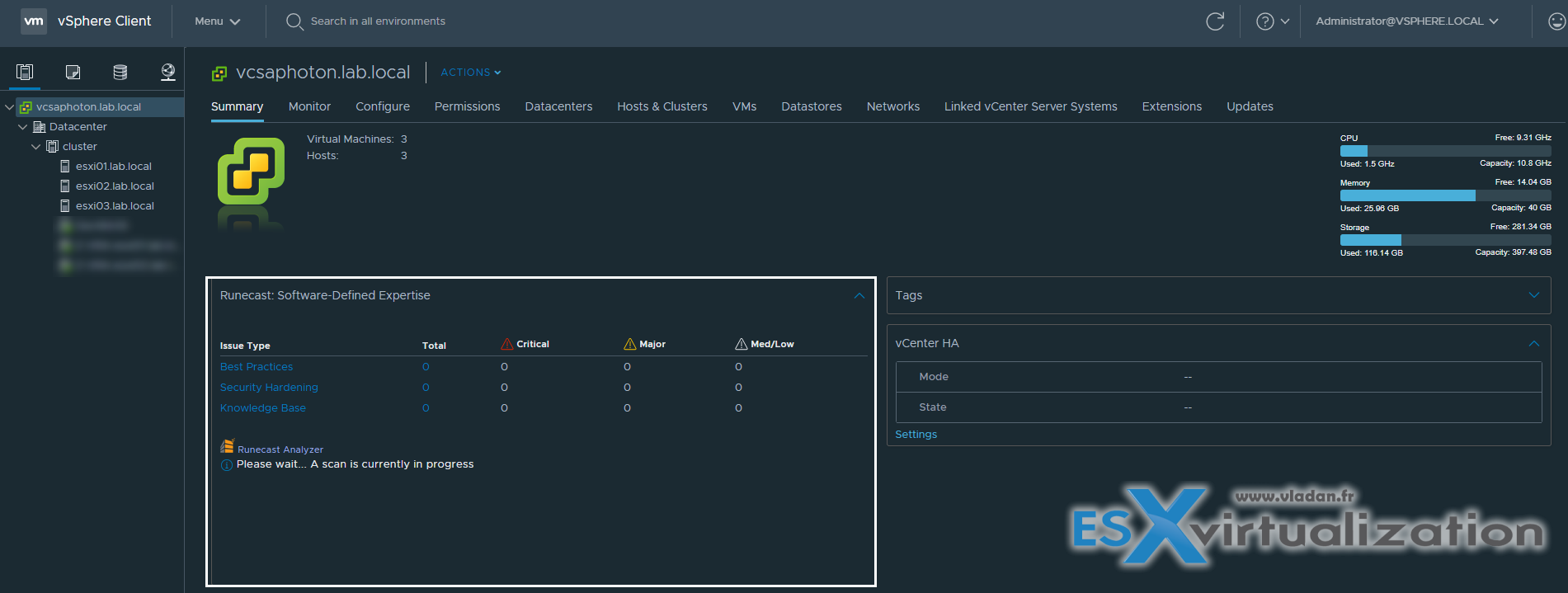Viewport: 1568px width, 593px height.
Task: Open the Menu dropdown
Action: coord(218,21)
